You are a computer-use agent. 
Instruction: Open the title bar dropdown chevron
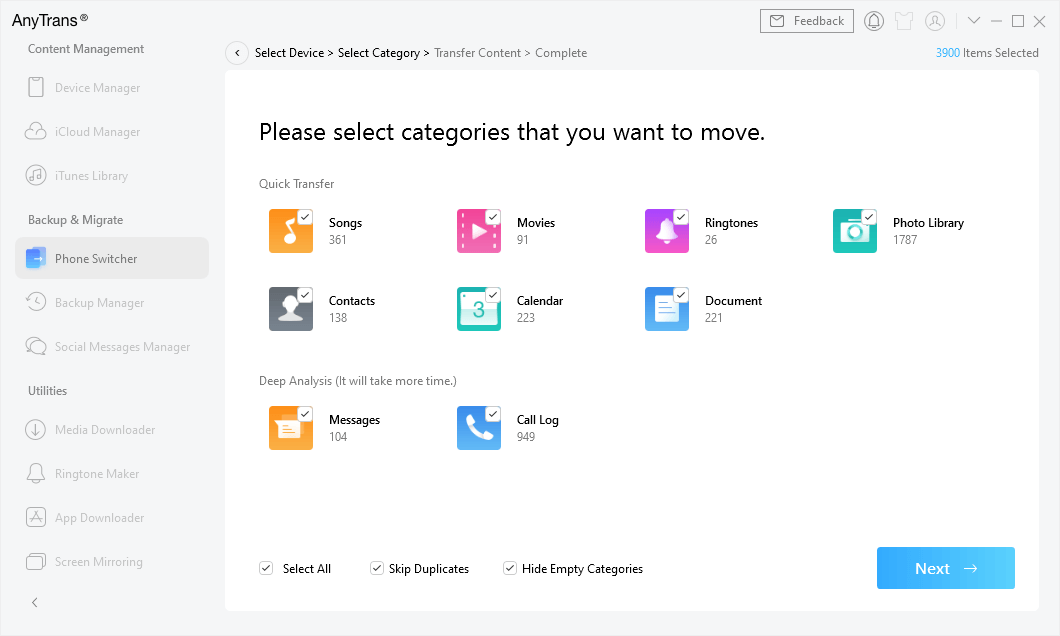pos(974,21)
